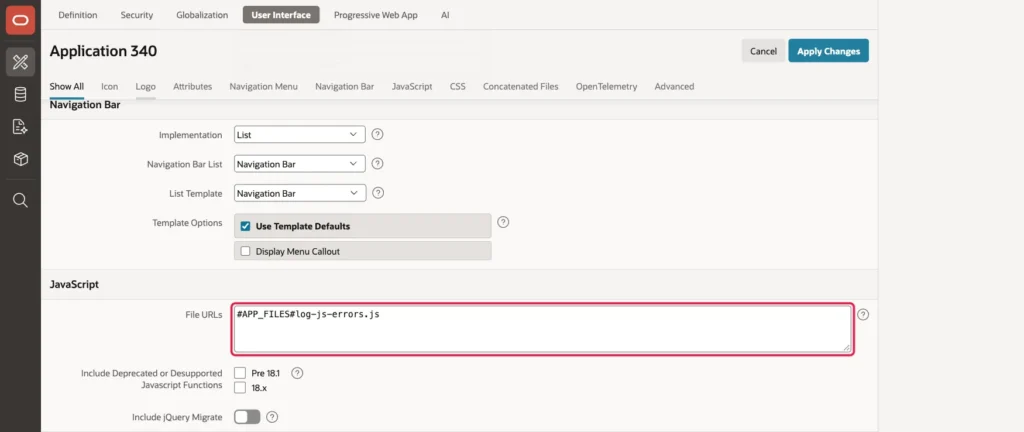
Task: Uncheck Use Template Defaults
Action: 246,226
